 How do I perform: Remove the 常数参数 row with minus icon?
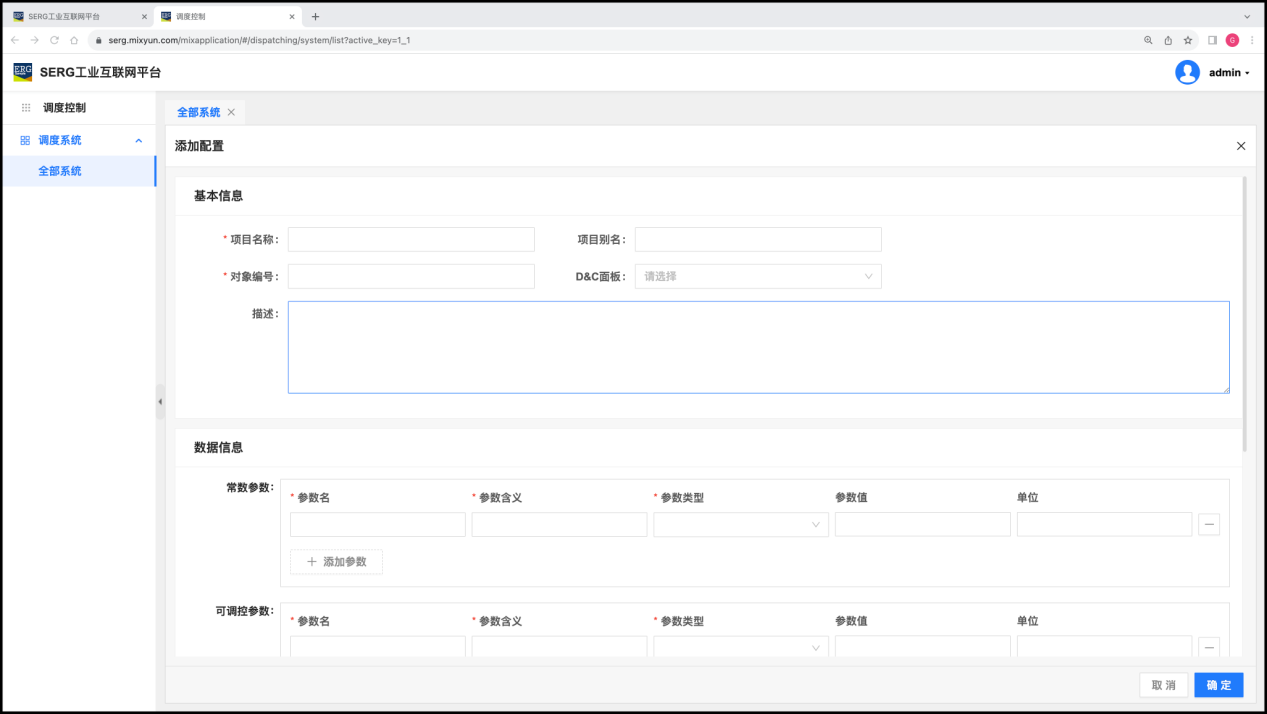coord(1208,525)
